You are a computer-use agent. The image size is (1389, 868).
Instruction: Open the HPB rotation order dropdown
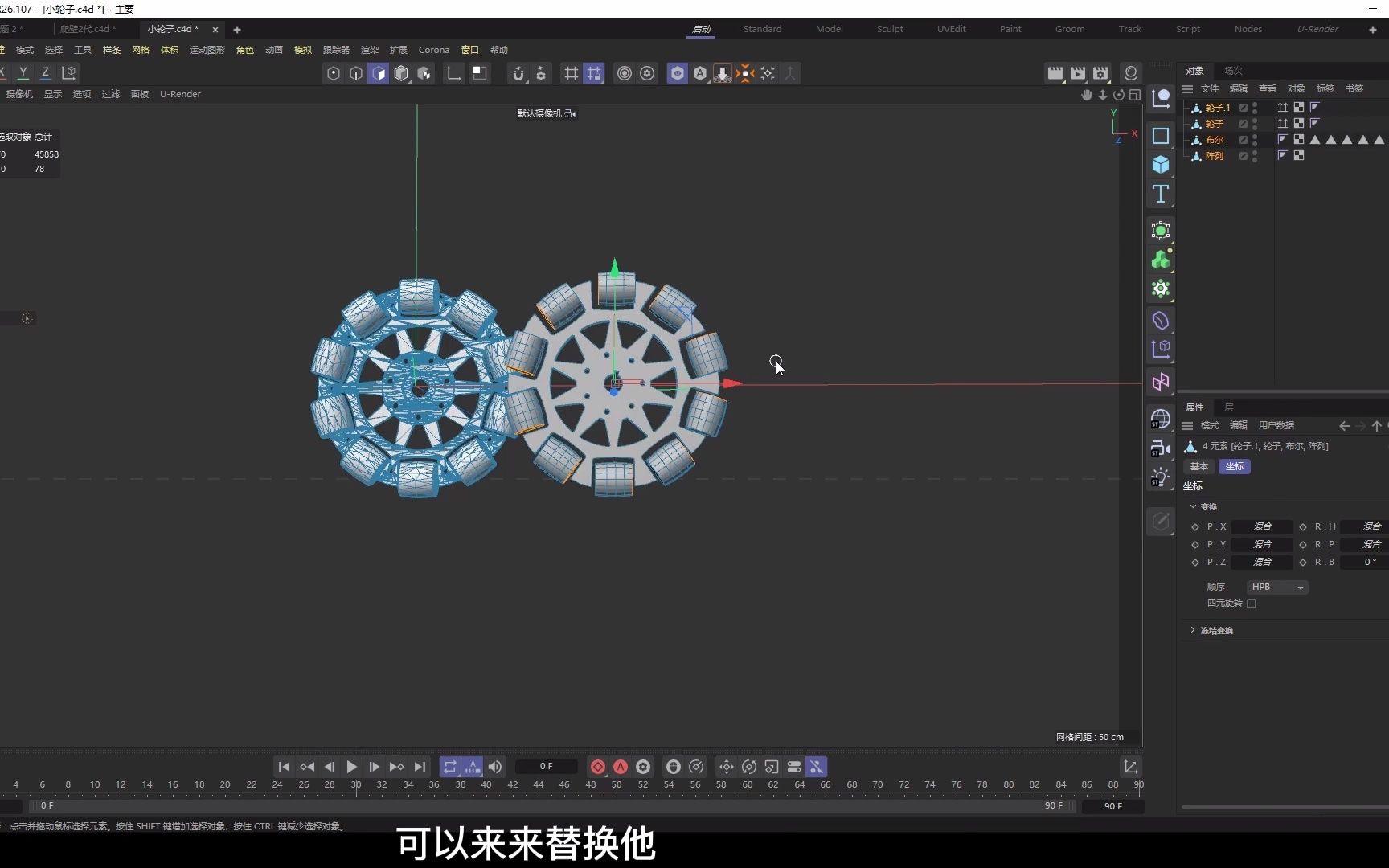(x=1276, y=587)
